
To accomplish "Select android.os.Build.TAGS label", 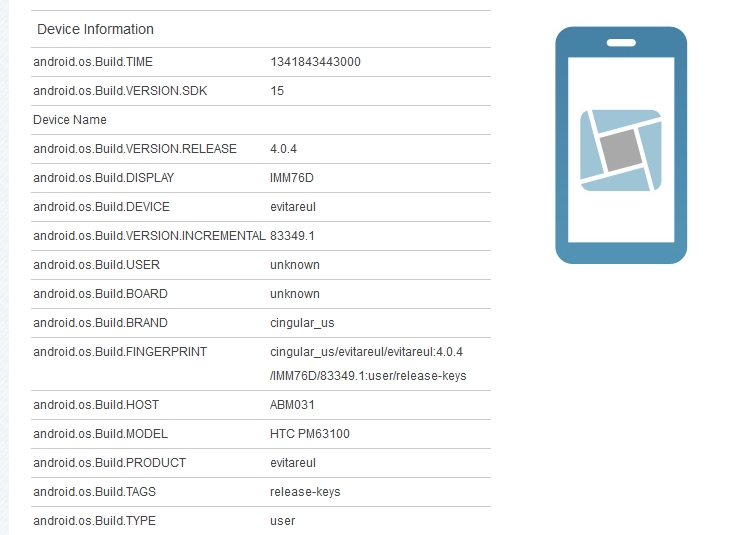I will pos(94,492).
